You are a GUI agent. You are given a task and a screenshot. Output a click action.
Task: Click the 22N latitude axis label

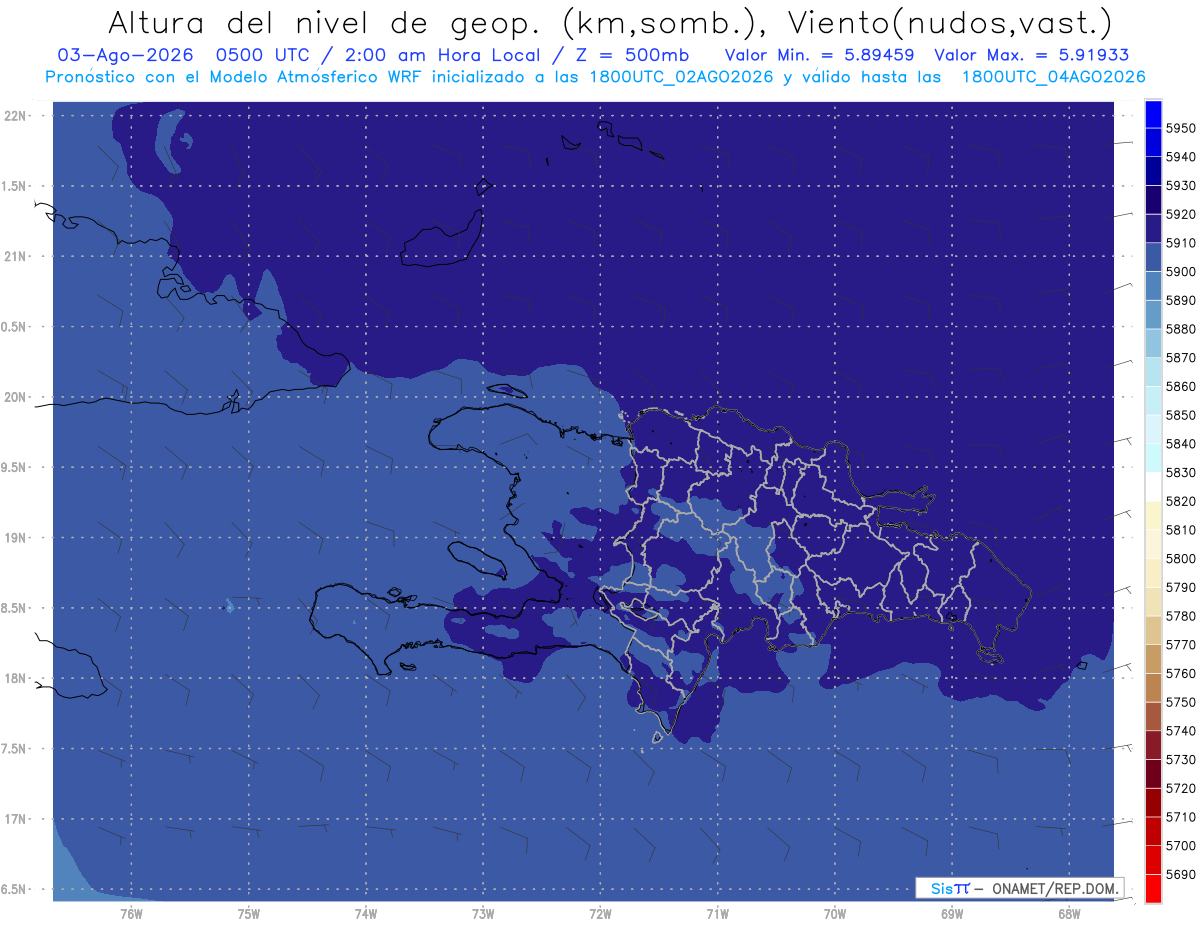15,116
